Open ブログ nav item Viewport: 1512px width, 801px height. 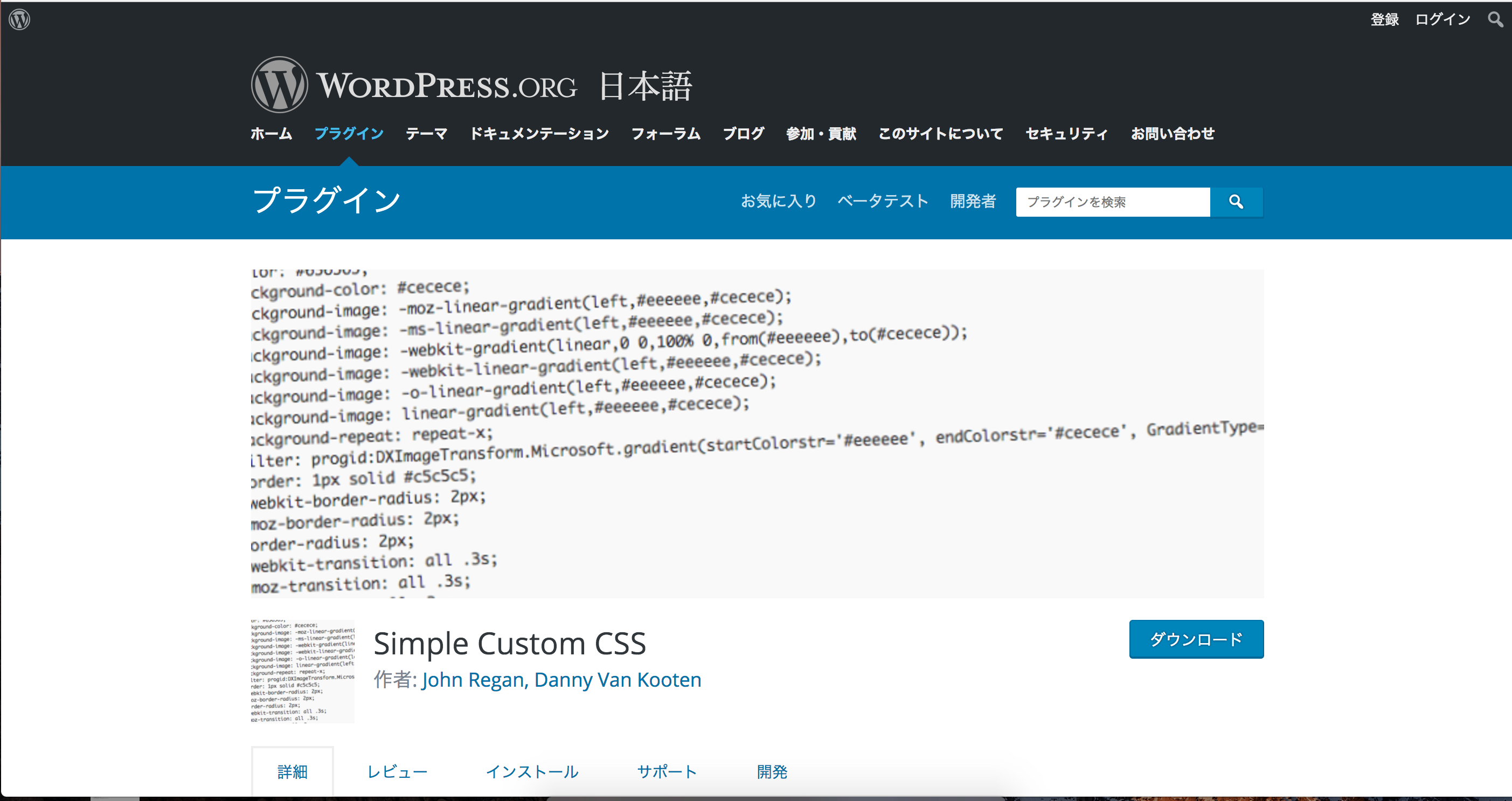pos(743,134)
